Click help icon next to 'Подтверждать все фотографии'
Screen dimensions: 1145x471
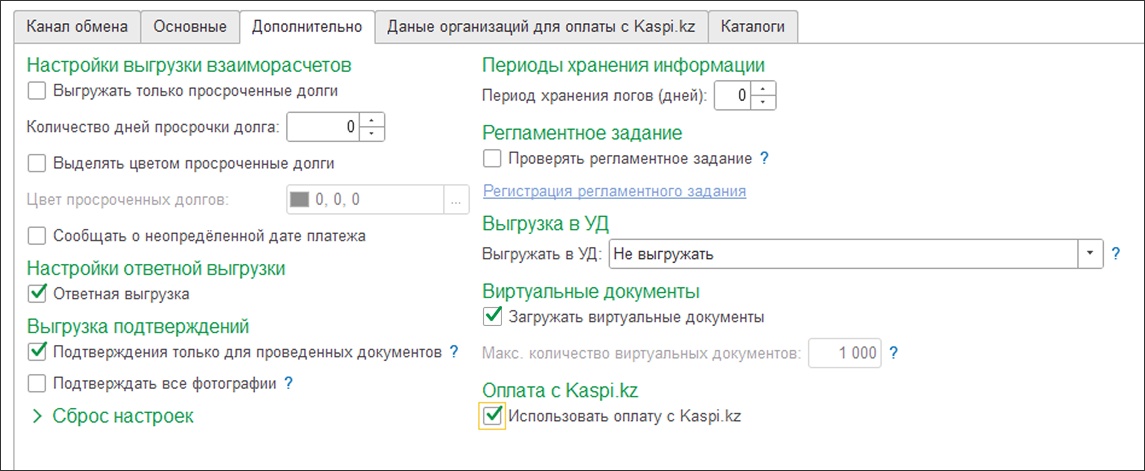[x=288, y=383]
